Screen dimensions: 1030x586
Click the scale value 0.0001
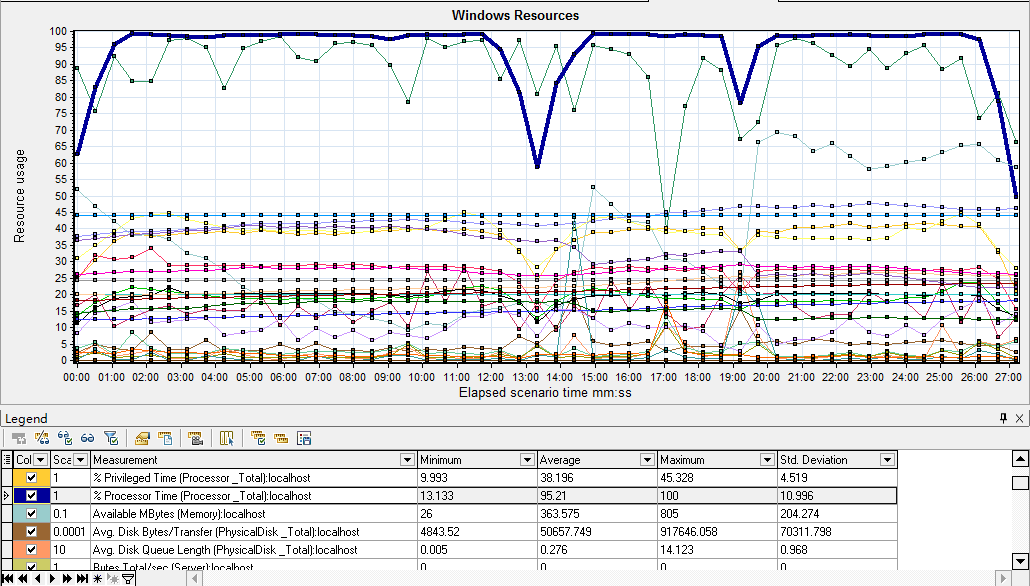(69, 531)
